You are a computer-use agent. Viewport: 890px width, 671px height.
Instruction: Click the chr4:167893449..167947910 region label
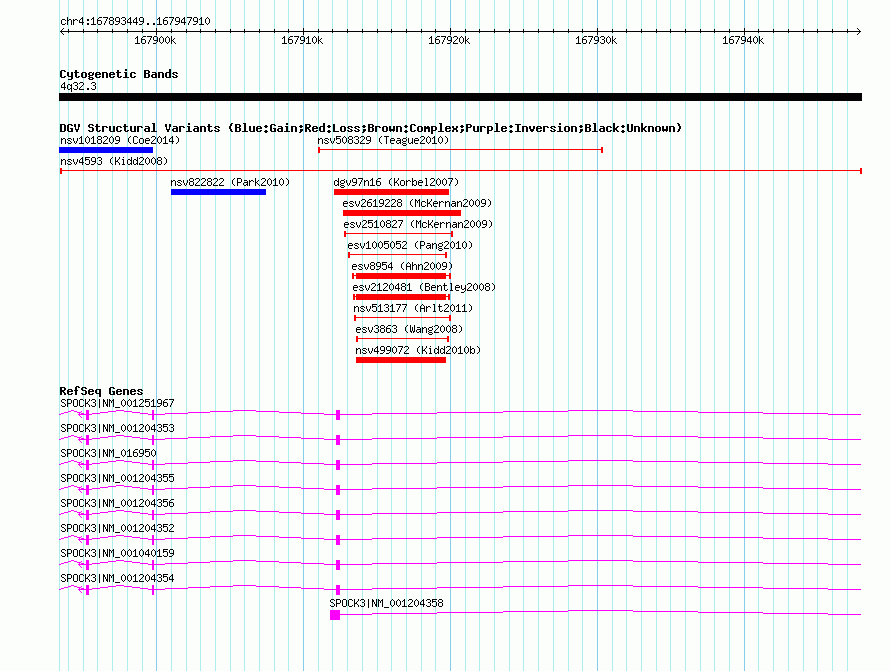pos(135,22)
